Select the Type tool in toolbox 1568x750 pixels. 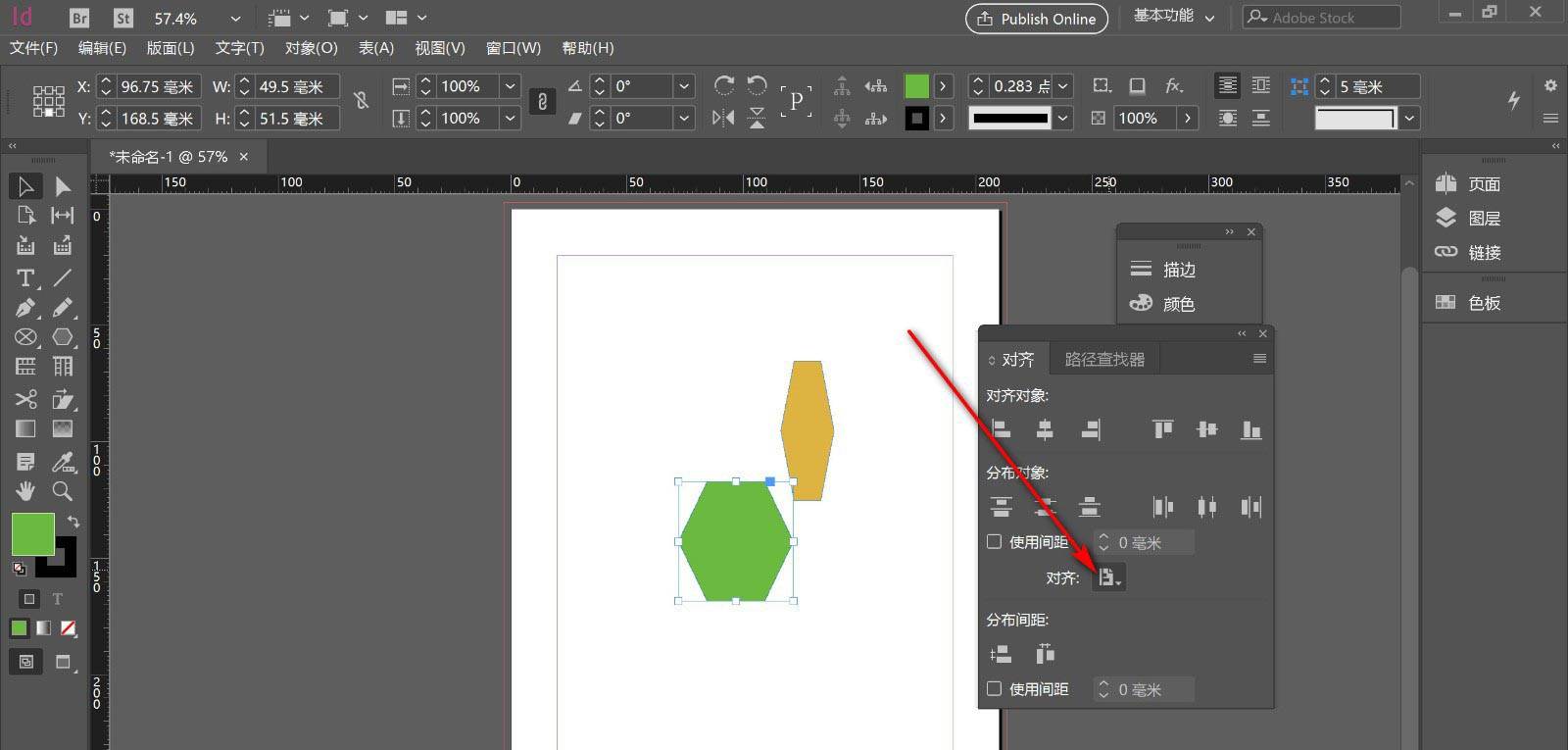(25, 278)
